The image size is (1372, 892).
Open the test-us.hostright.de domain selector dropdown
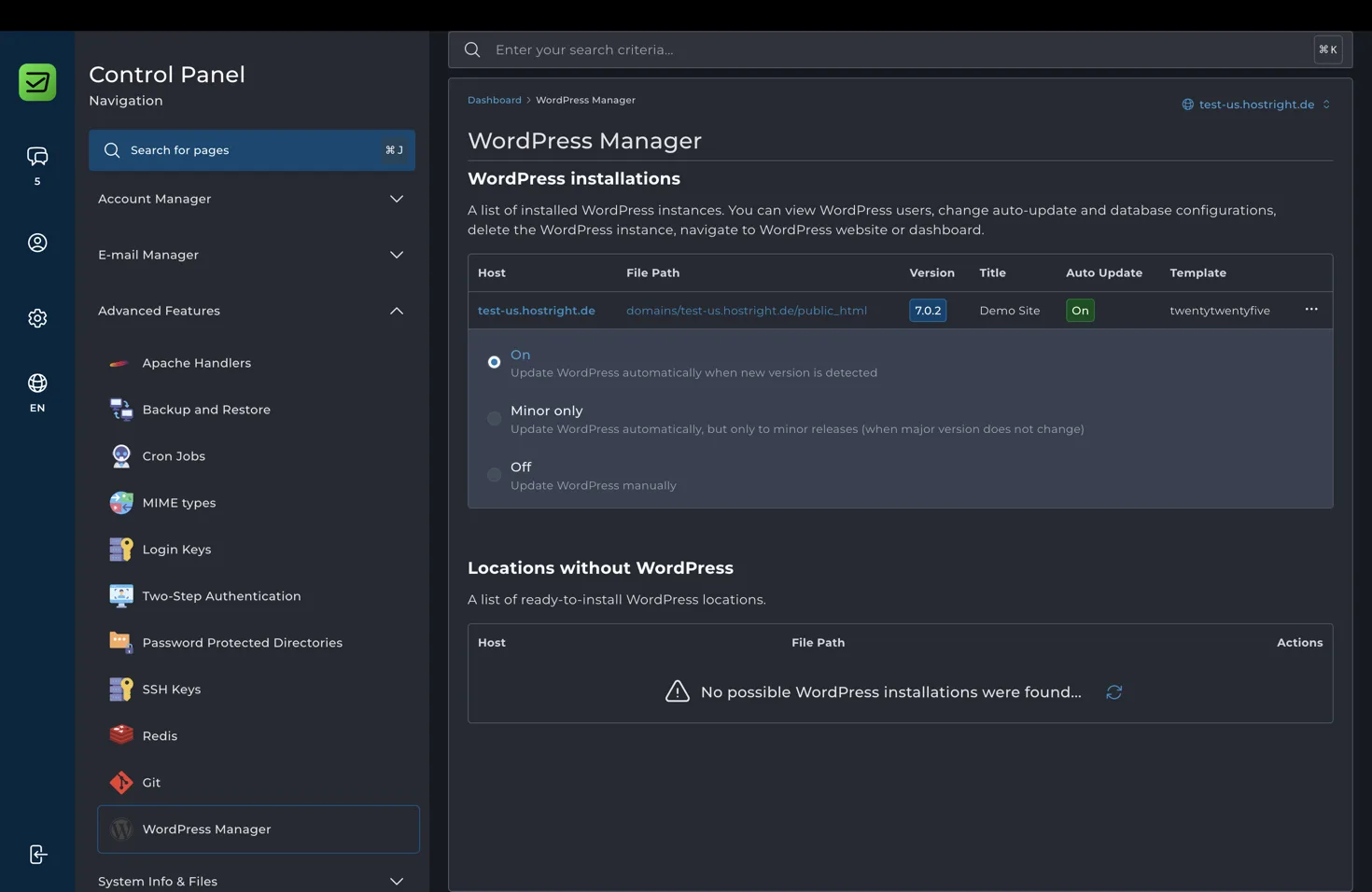coord(1256,105)
